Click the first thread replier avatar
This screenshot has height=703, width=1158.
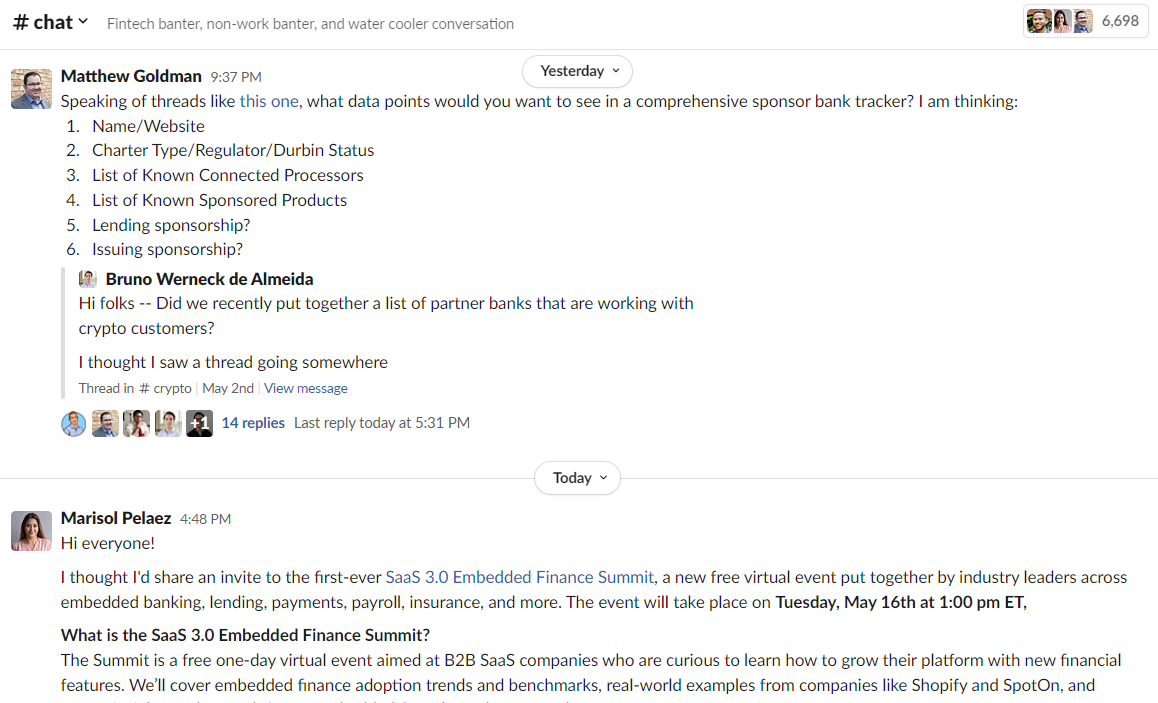(x=74, y=423)
